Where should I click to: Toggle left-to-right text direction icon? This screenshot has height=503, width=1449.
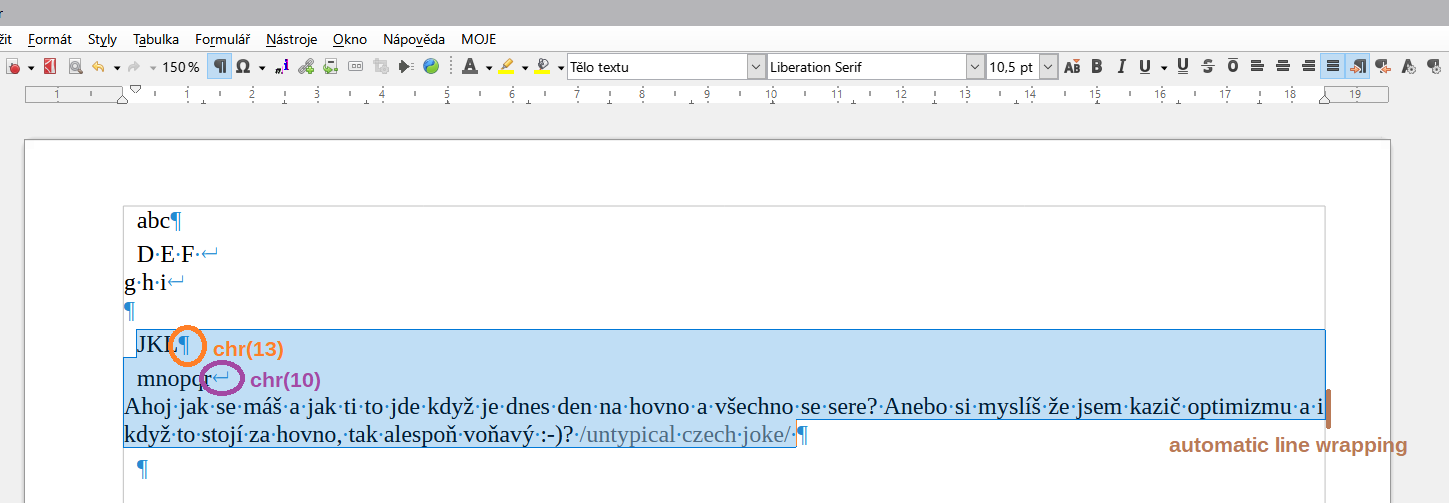[x=1357, y=67]
